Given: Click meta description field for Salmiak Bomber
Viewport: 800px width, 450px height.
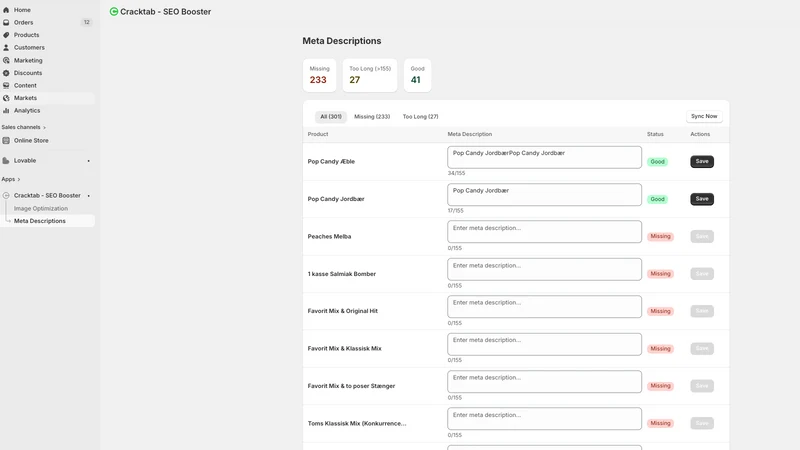Looking at the screenshot, I should [x=544, y=269].
